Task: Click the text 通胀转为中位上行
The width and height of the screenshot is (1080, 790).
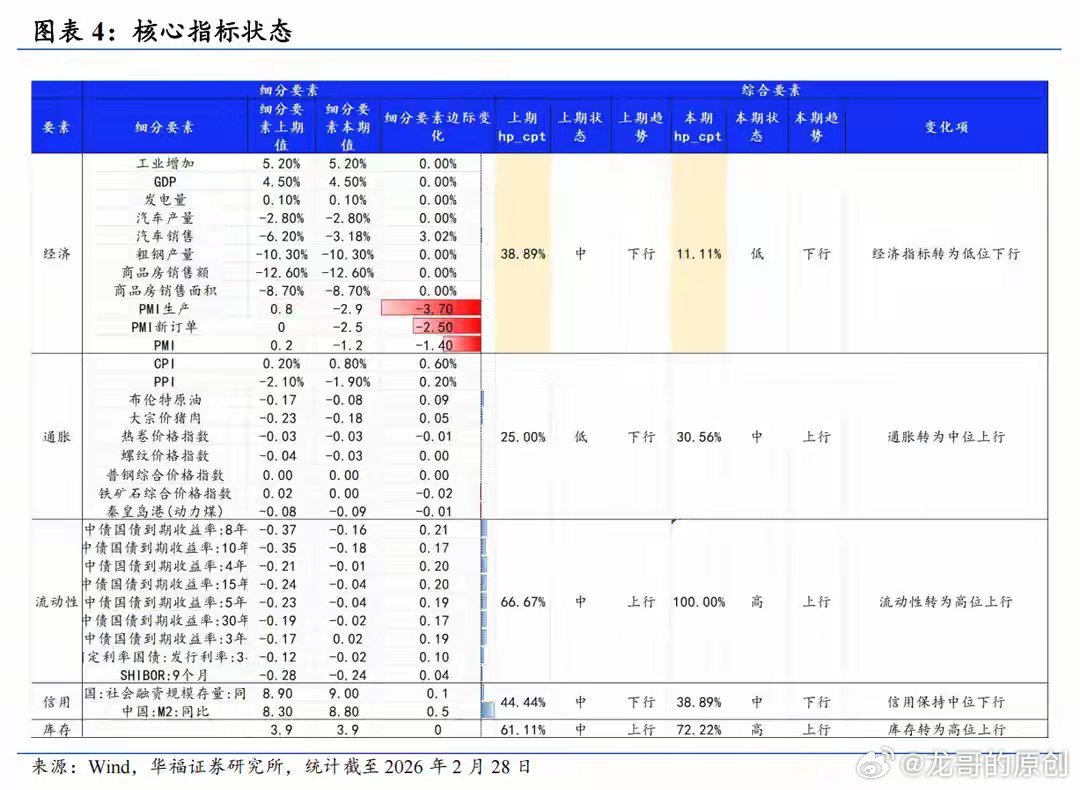Action: click(x=946, y=437)
